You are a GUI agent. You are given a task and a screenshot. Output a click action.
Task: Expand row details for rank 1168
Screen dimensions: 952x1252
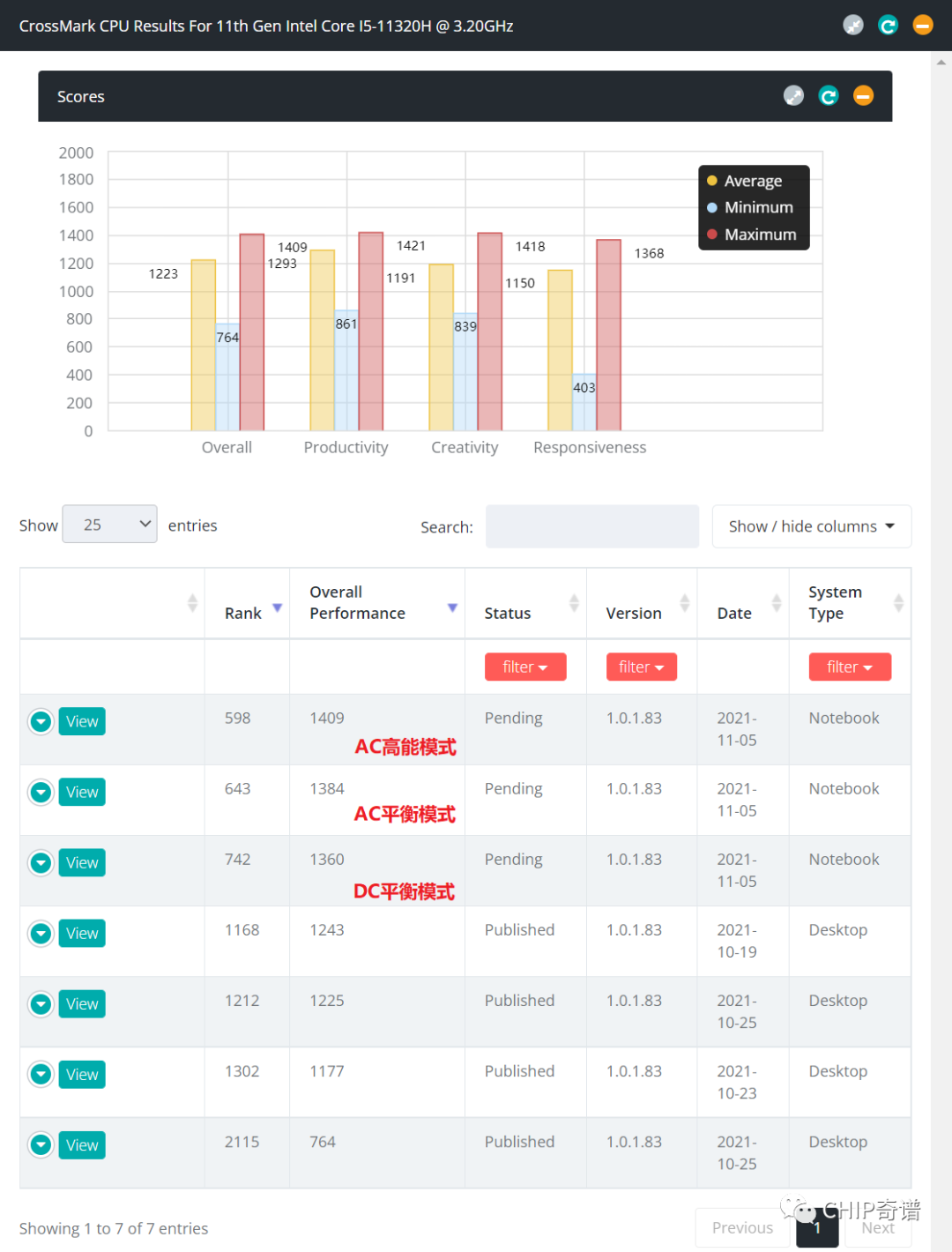(x=41, y=933)
